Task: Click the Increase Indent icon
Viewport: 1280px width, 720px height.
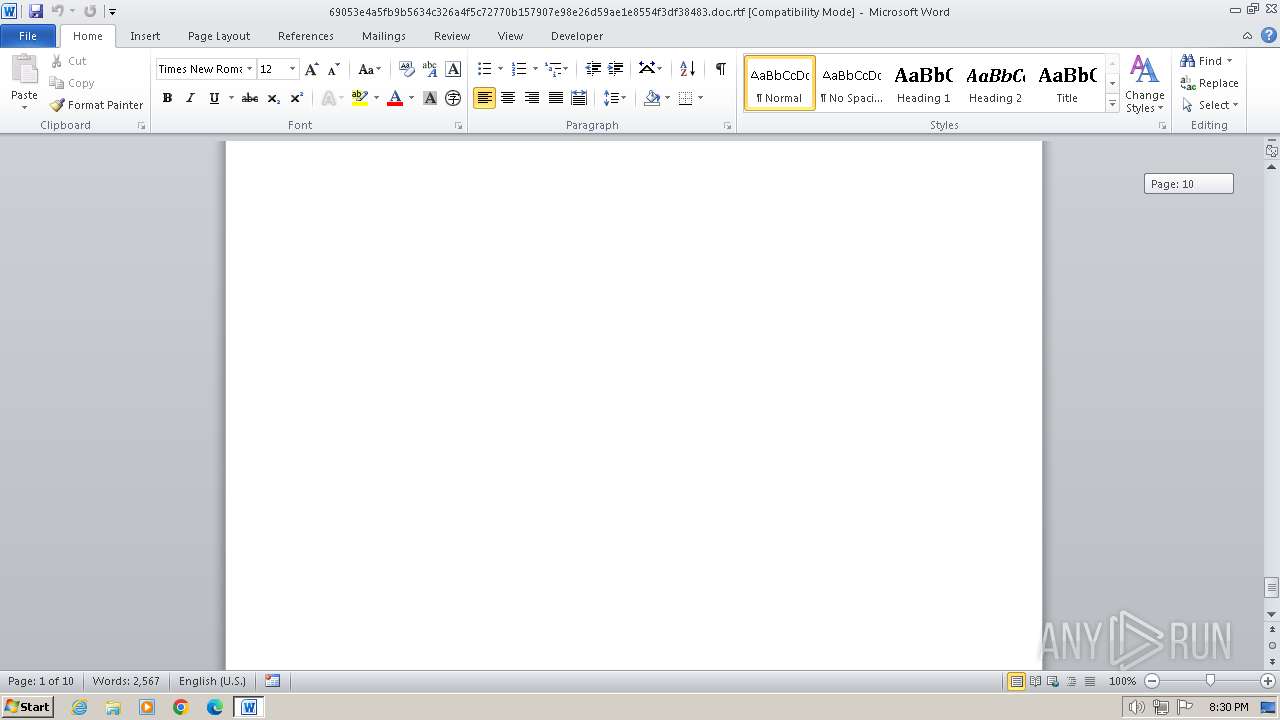Action: coord(616,69)
